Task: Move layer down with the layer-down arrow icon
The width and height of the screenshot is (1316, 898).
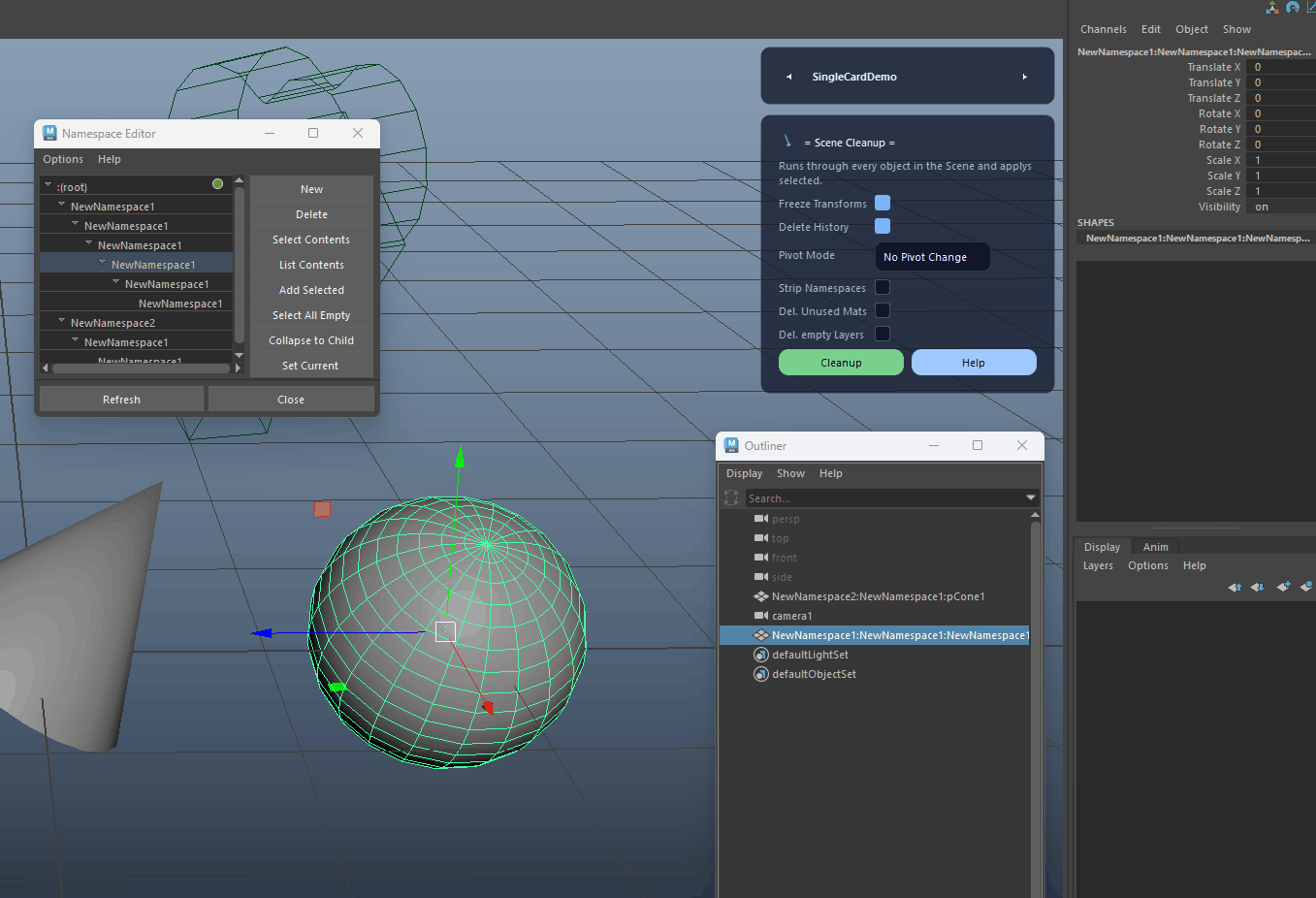Action: click(x=1258, y=587)
